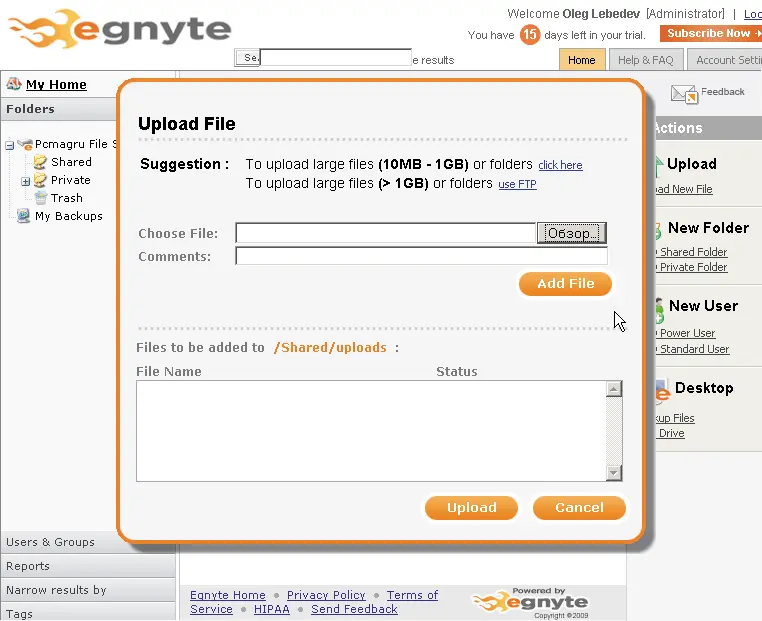Open the Egnyte Home footer link
Screen dimensions: 762x621
227,595
